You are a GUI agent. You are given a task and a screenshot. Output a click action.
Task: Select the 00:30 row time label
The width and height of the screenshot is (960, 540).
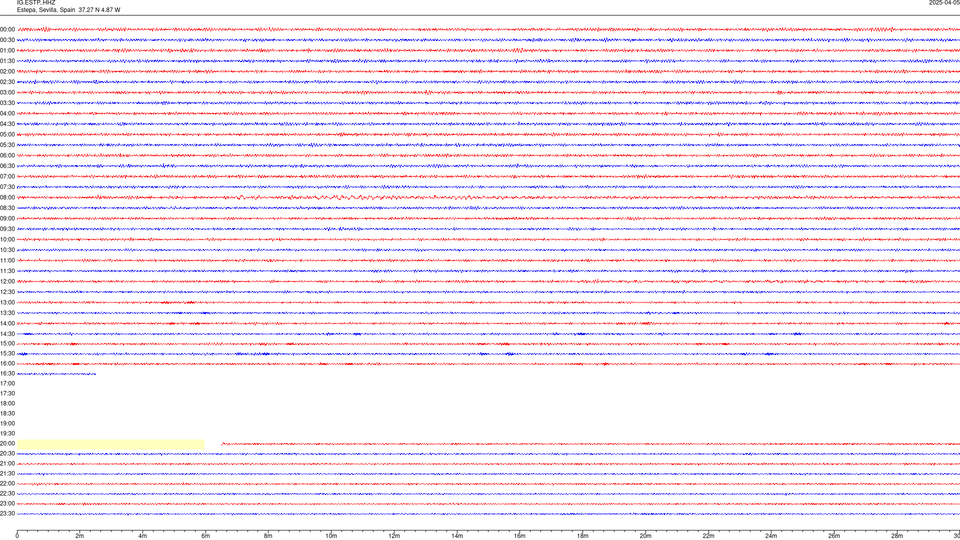(x=7, y=40)
